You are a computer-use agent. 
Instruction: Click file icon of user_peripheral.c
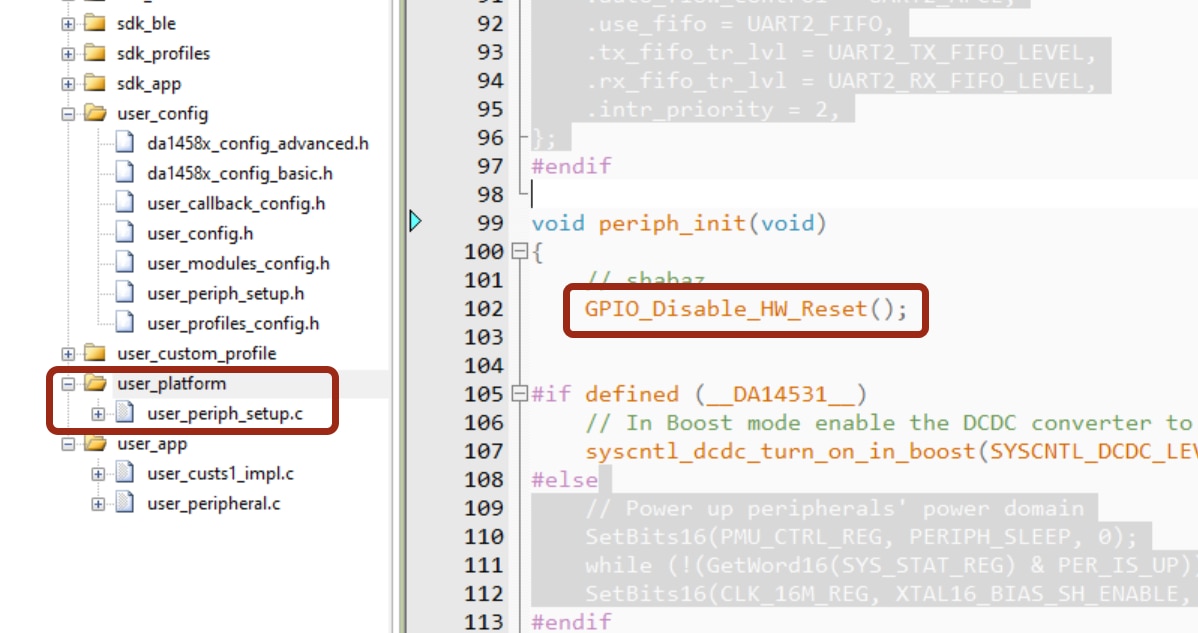click(125, 502)
